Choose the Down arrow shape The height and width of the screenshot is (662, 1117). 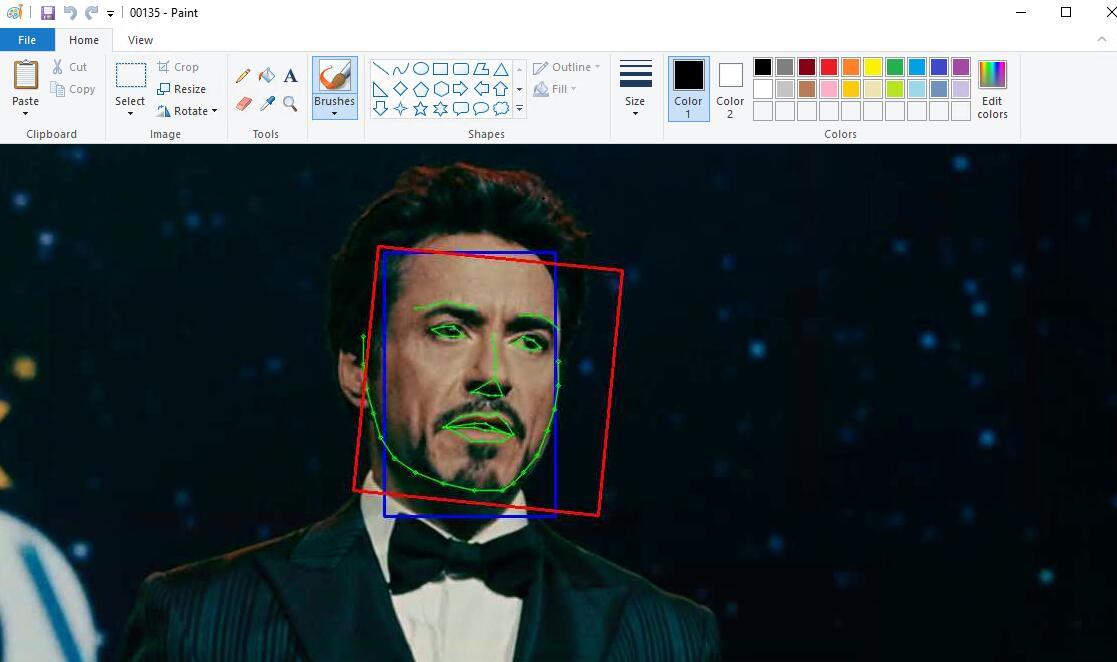pos(381,108)
